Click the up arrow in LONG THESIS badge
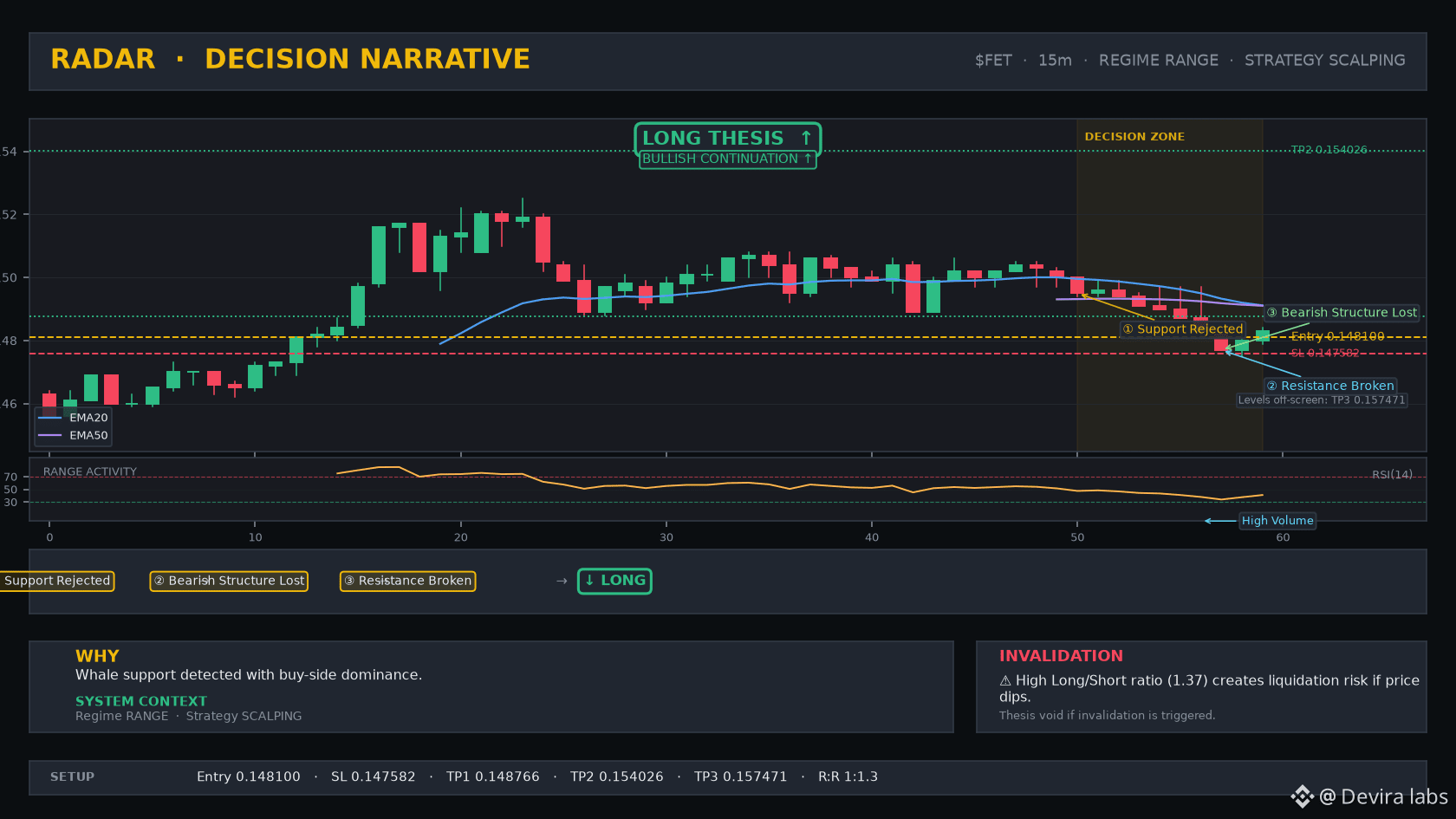This screenshot has height=819, width=1456. click(806, 138)
